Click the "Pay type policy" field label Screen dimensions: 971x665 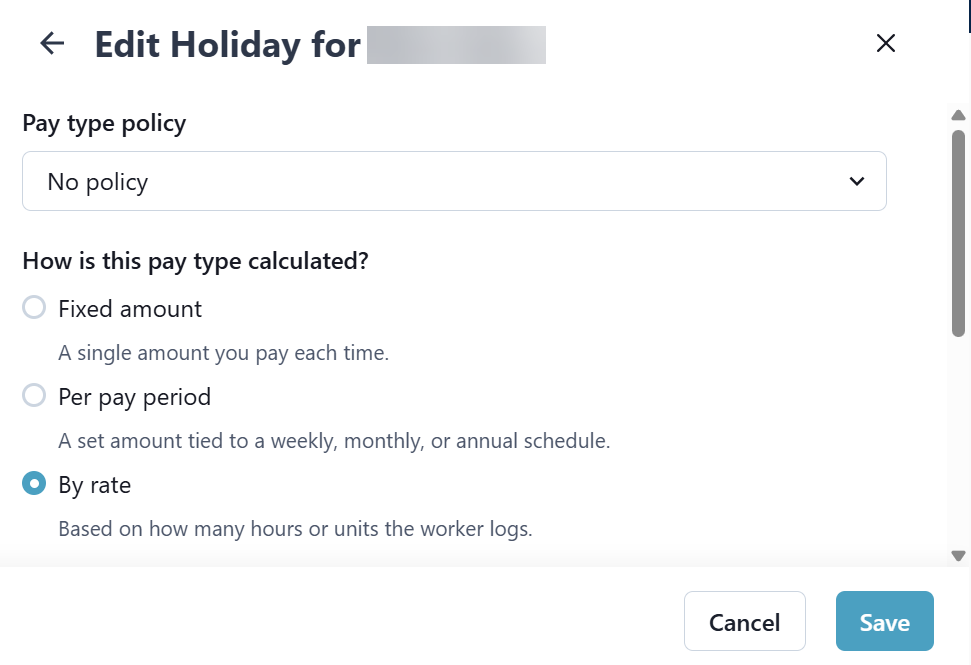pos(104,123)
